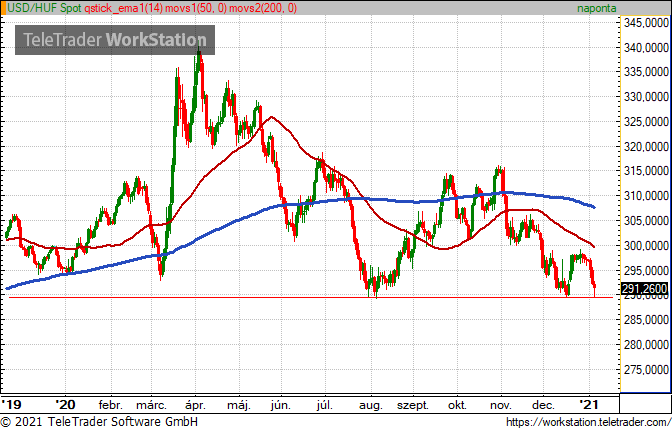Viewport: 672px width, 431px height.
Task: Click the okt. month label
Action: (x=457, y=405)
